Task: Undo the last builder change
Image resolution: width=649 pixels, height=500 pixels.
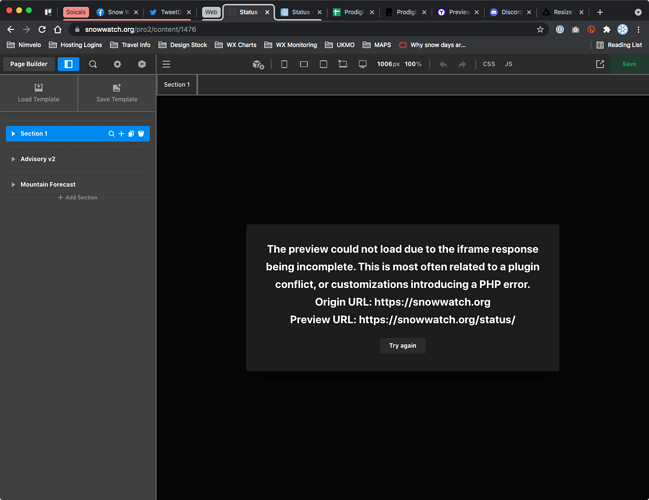Action: coord(443,64)
